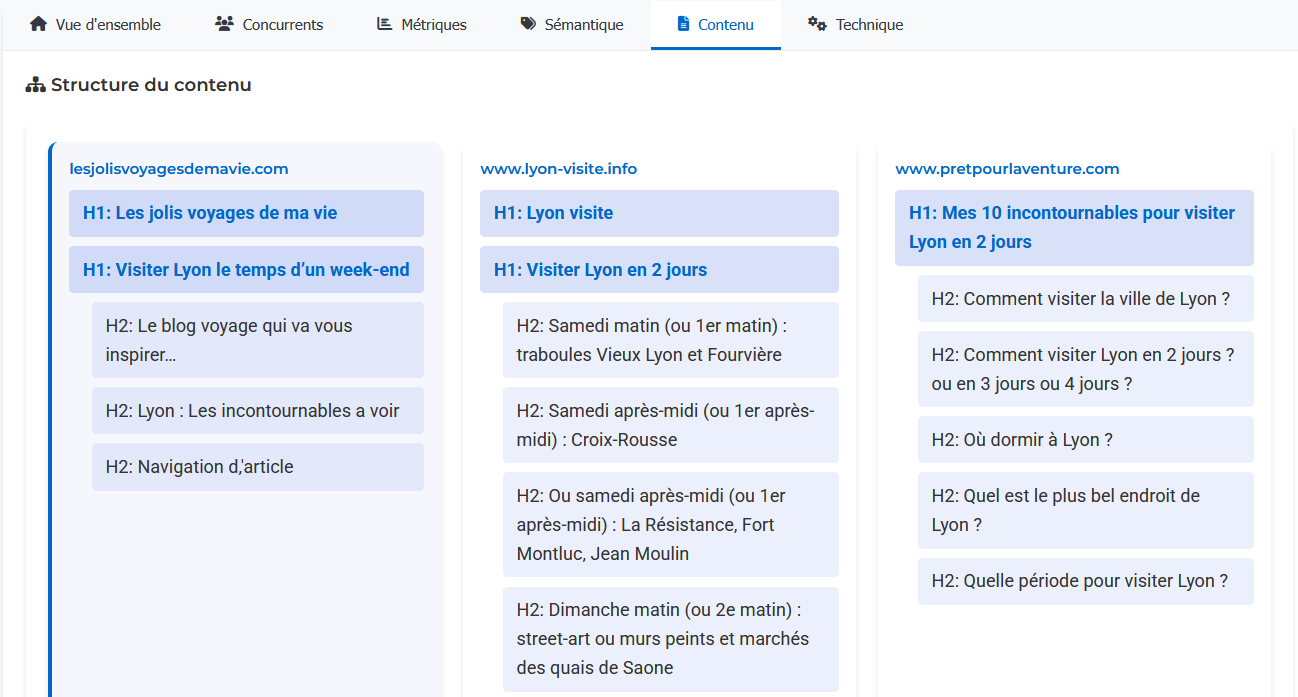Click the H2 'Quelle période pour visiter Lyon ?' card
The width and height of the screenshot is (1298, 697).
click(x=1085, y=581)
